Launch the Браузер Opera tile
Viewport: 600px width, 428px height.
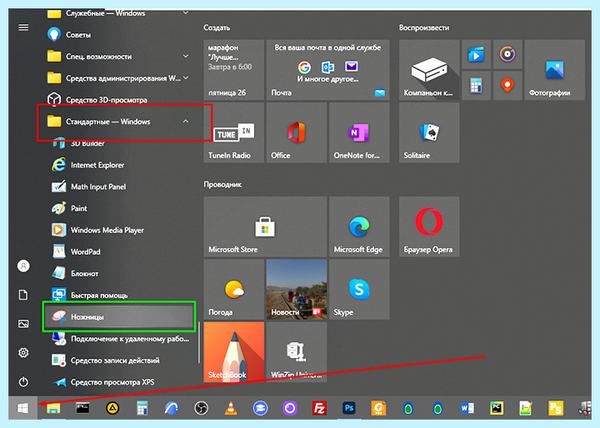pyautogui.click(x=429, y=226)
